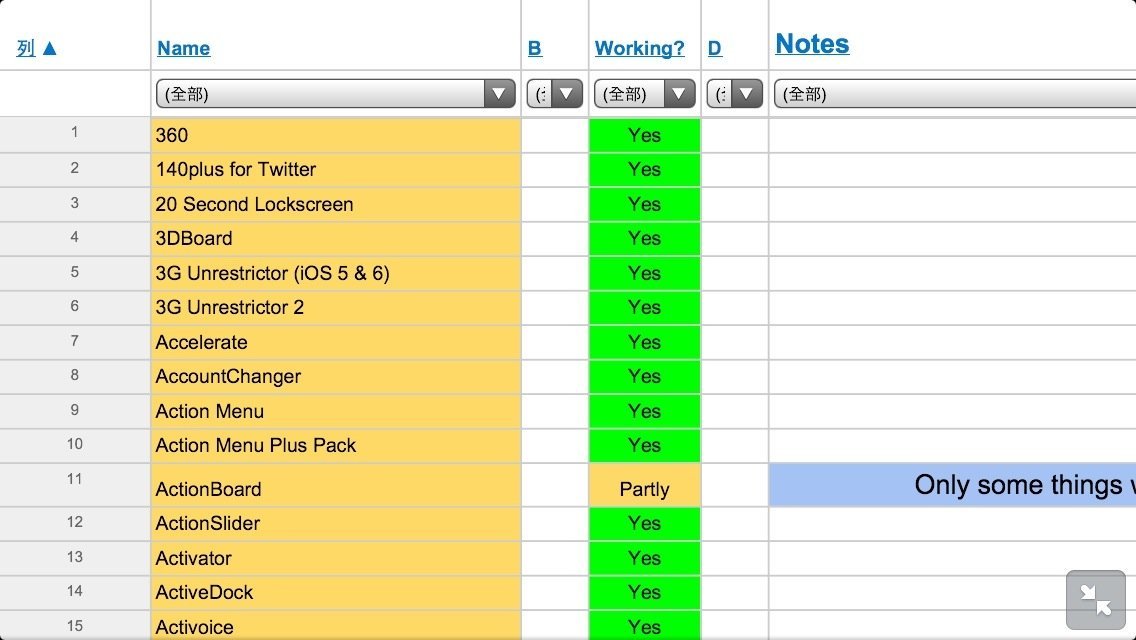Open the Name column filter dropdown
This screenshot has height=640, width=1136.
pos(335,94)
